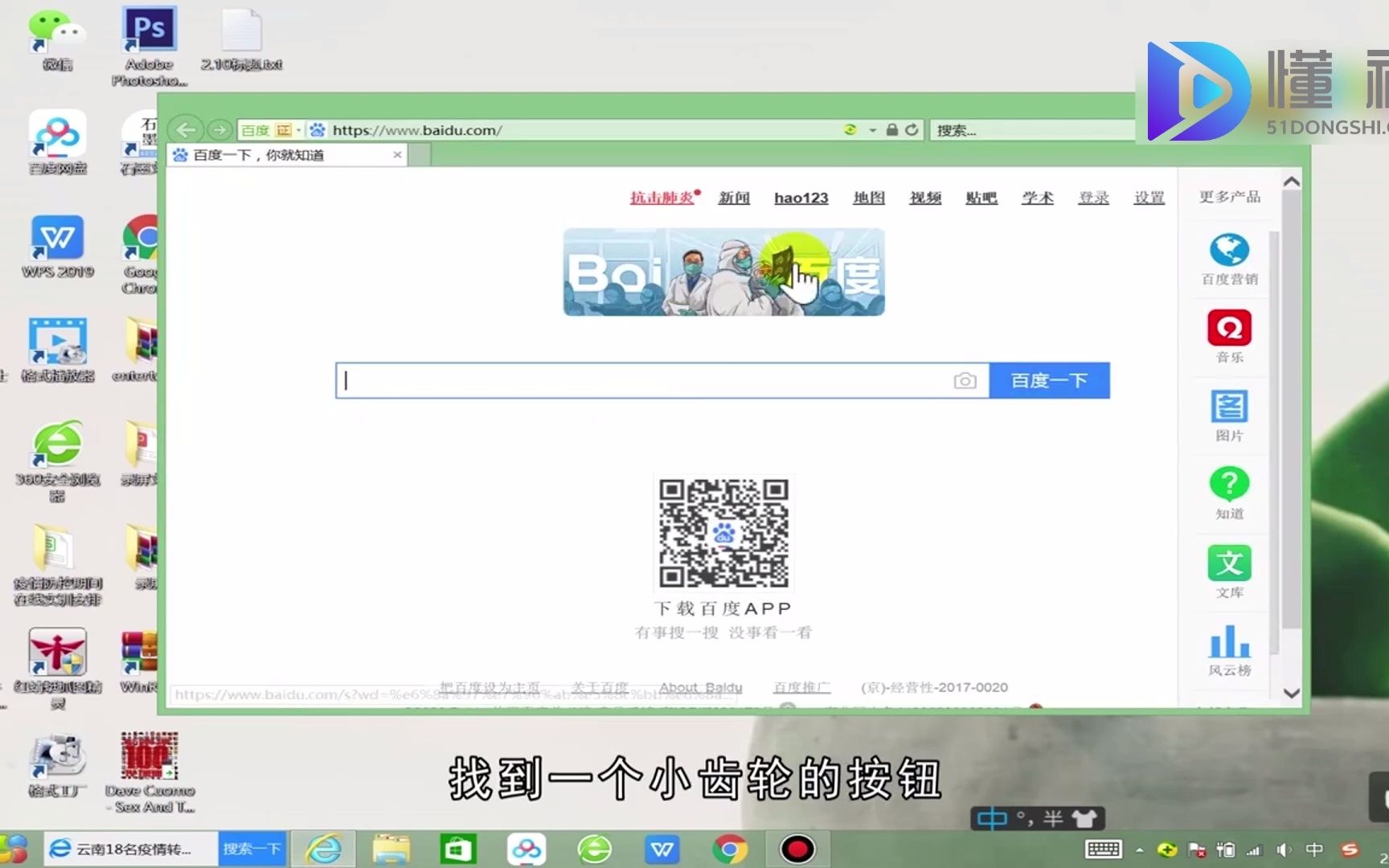Click the 登录 login link
This screenshot has height=868, width=1389.
[1093, 198]
